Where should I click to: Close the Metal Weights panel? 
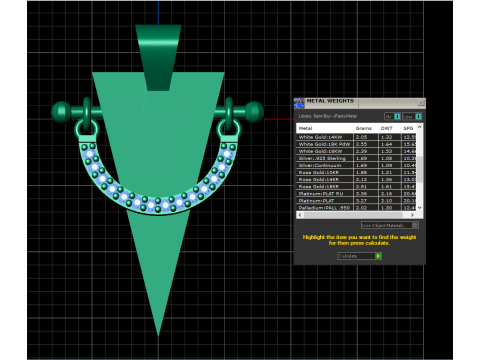tap(421, 103)
